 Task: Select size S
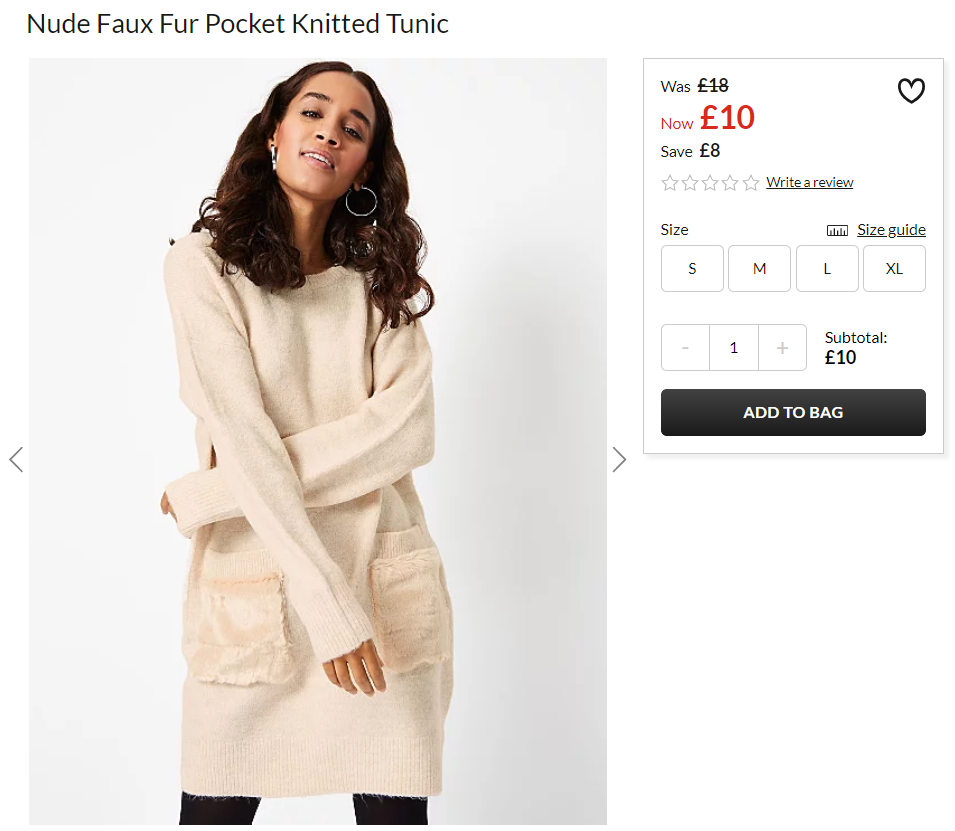pyautogui.click(x=692, y=269)
